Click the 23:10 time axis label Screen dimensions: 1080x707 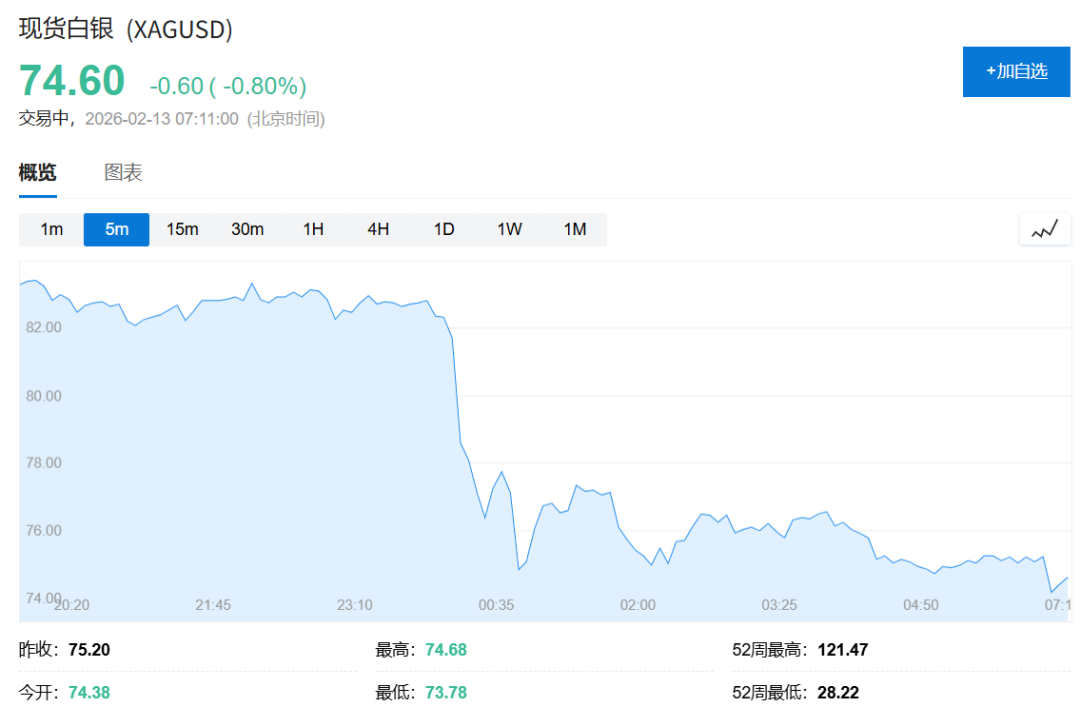[x=354, y=605]
